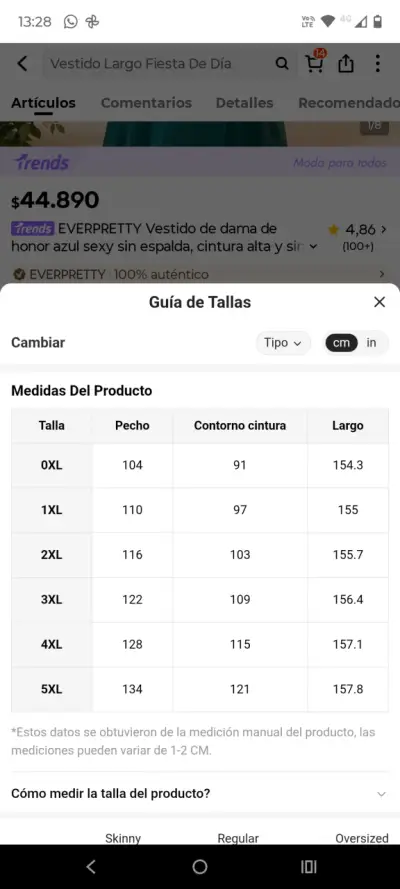Tap the share icon
The image size is (400, 889).
(346, 64)
